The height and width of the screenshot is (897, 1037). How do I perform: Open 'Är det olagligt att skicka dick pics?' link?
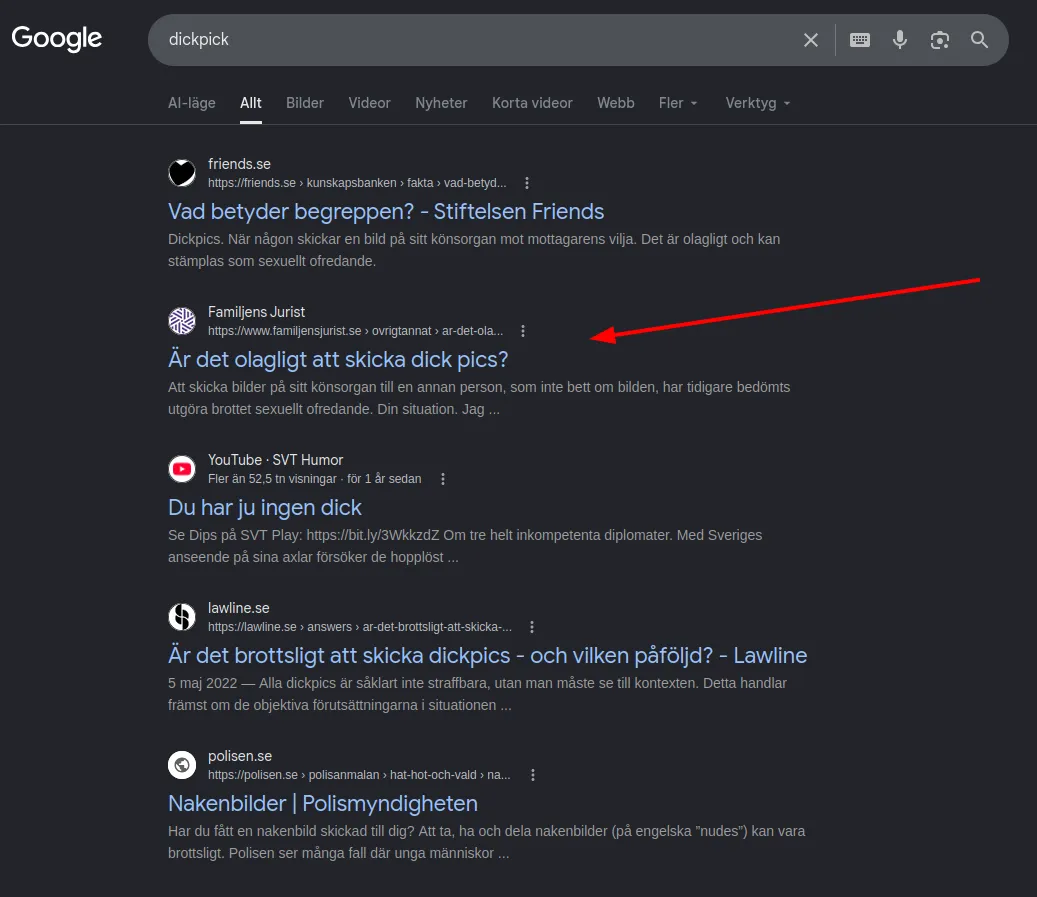pyautogui.click(x=338, y=359)
